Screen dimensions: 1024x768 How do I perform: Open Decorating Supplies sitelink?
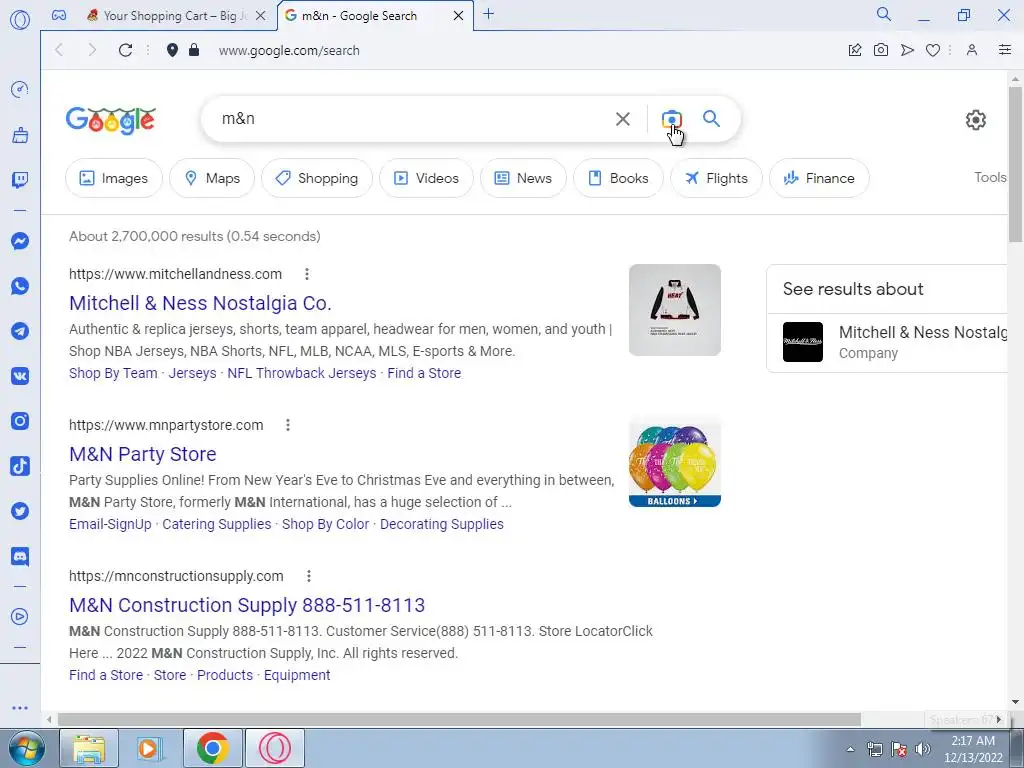tap(441, 524)
